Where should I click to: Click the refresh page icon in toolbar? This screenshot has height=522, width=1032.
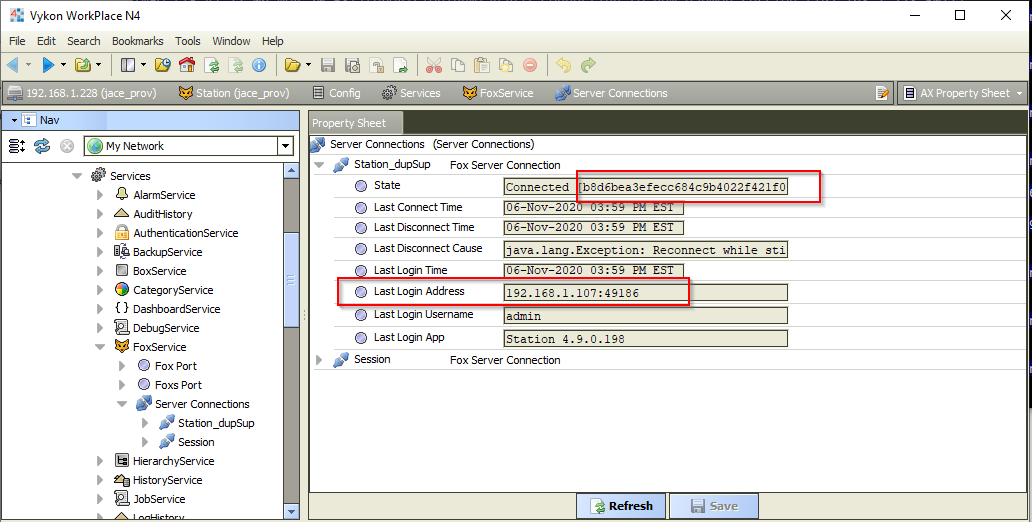point(212,65)
